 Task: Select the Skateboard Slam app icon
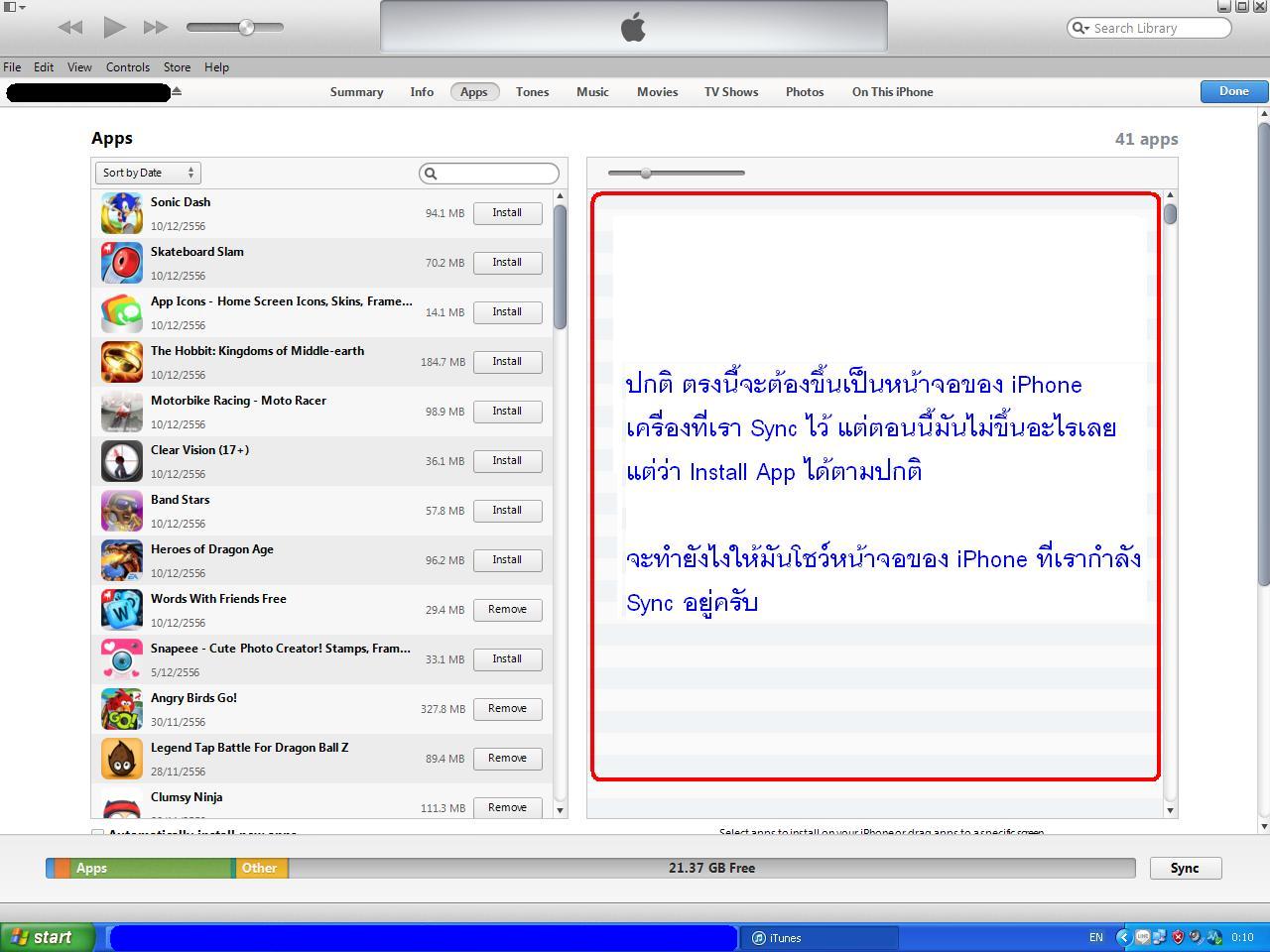(x=121, y=263)
